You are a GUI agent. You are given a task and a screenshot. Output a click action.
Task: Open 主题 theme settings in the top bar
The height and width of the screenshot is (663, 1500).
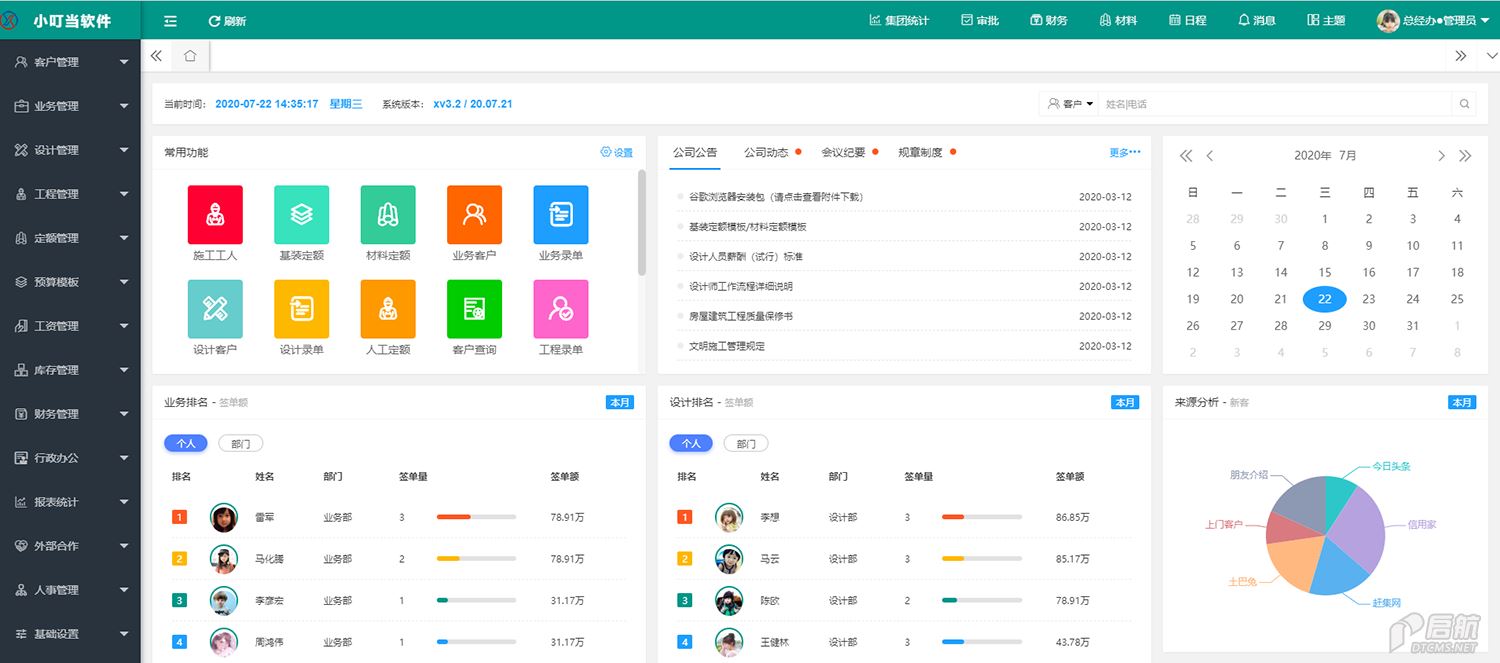pos(1327,21)
